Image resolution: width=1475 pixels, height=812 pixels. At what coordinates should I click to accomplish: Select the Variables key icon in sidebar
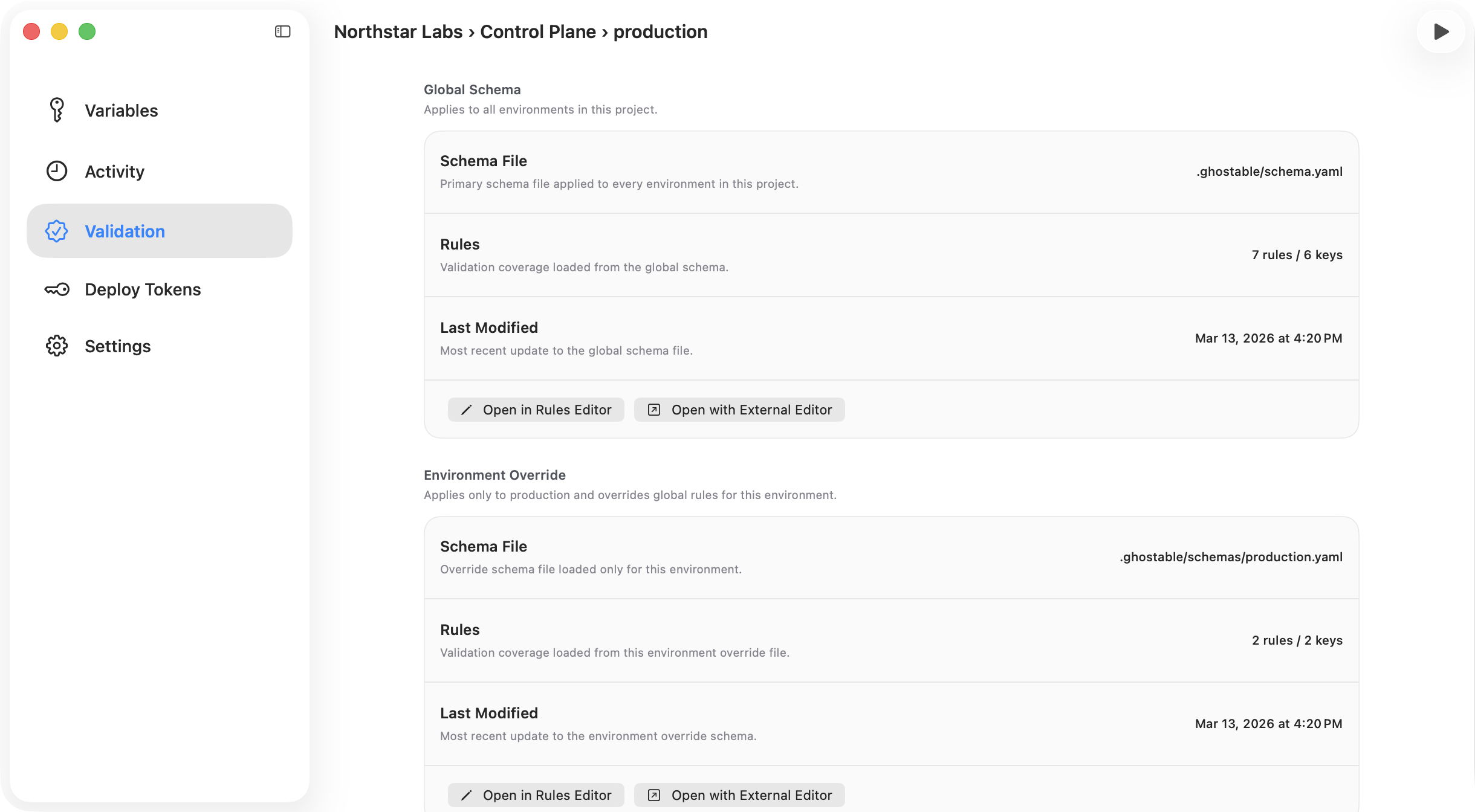click(56, 110)
